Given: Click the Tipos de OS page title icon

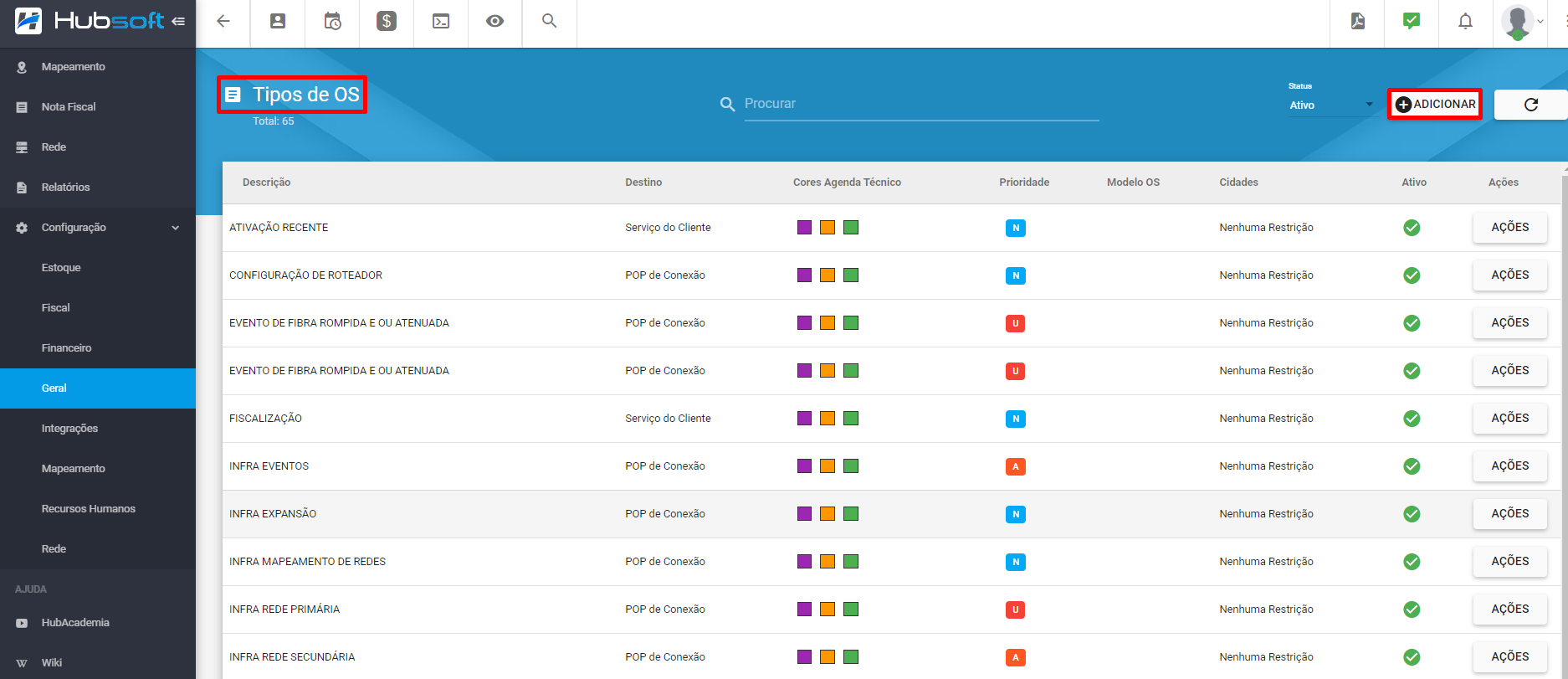Looking at the screenshot, I should [x=233, y=95].
